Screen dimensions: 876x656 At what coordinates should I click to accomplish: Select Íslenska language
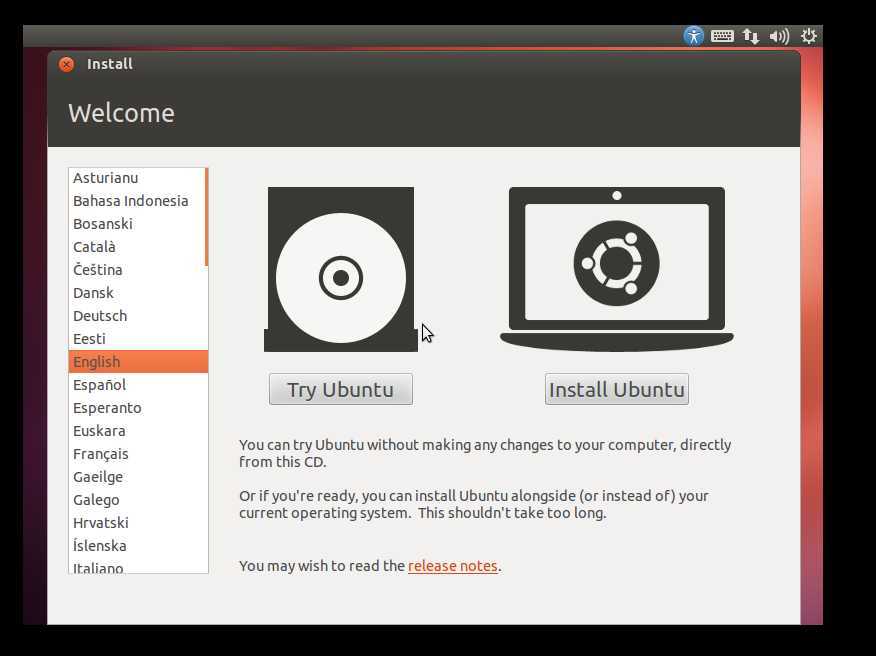137,545
